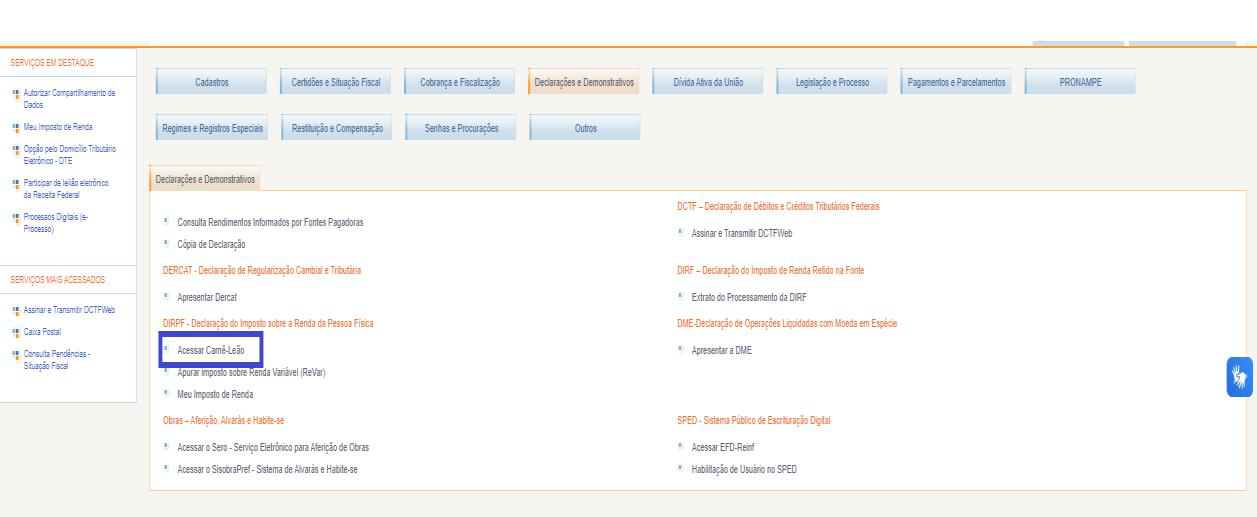Open Participar de leilão eletrônico link
1257x517 pixels.
66,189
